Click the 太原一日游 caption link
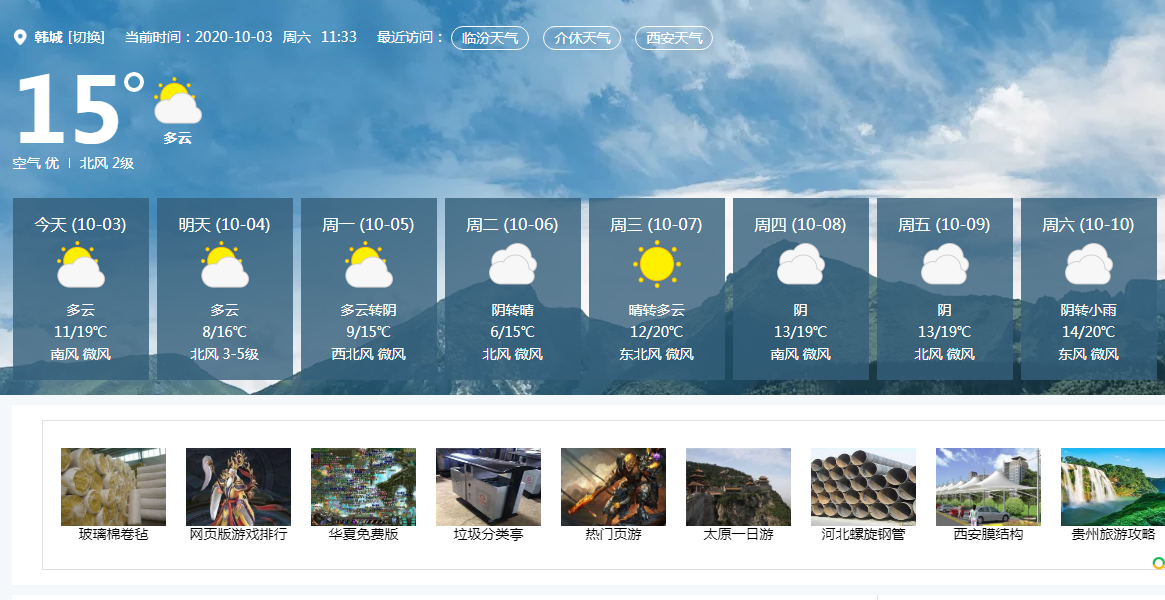 pos(739,534)
